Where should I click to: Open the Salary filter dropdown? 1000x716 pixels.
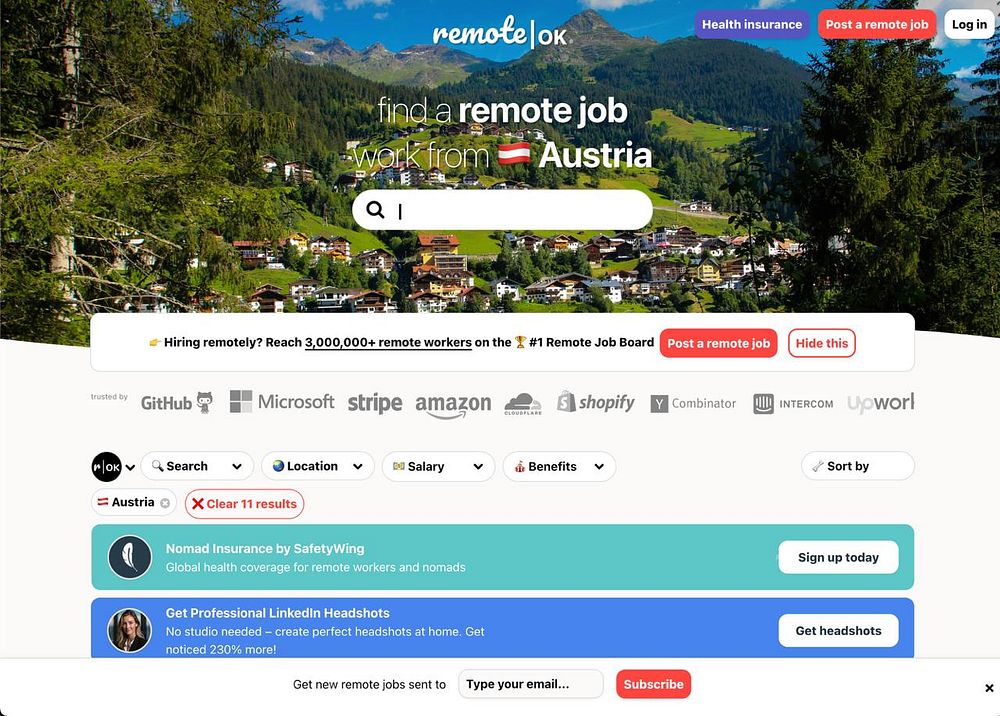(438, 466)
